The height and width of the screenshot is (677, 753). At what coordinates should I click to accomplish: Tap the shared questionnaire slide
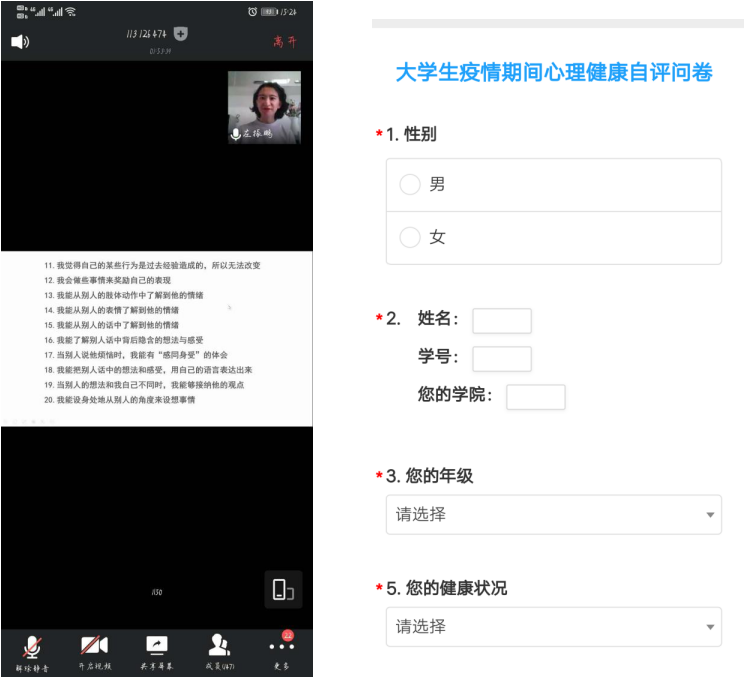pyautogui.click(x=157, y=333)
